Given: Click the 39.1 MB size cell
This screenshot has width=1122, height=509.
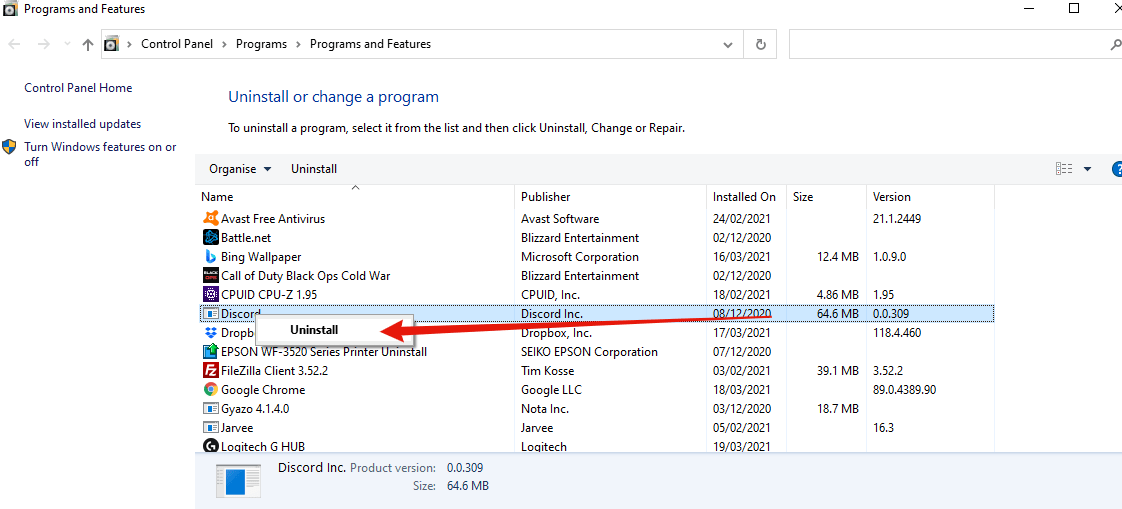Looking at the screenshot, I should [837, 371].
